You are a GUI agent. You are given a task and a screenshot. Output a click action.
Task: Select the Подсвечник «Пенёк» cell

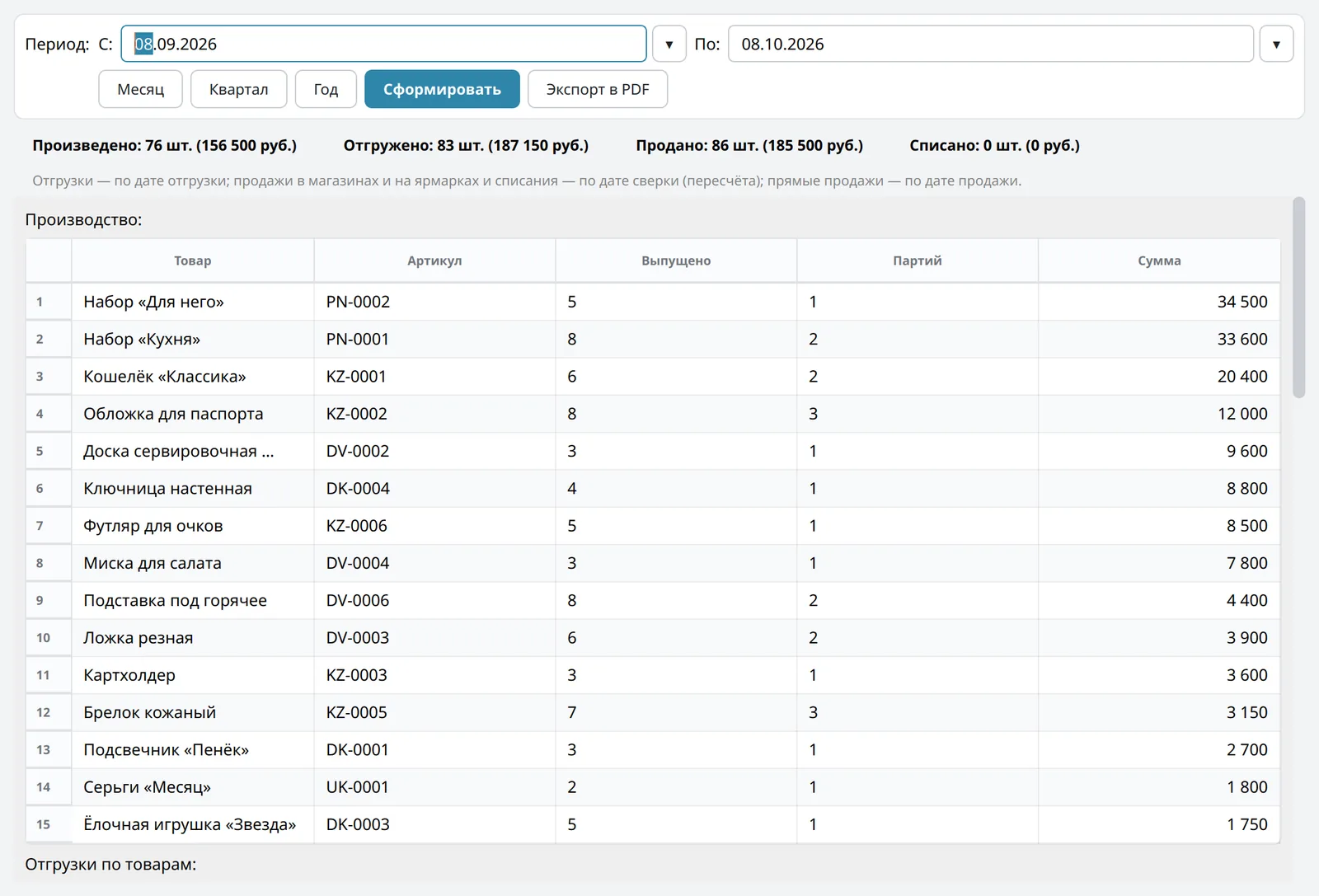[x=193, y=750]
